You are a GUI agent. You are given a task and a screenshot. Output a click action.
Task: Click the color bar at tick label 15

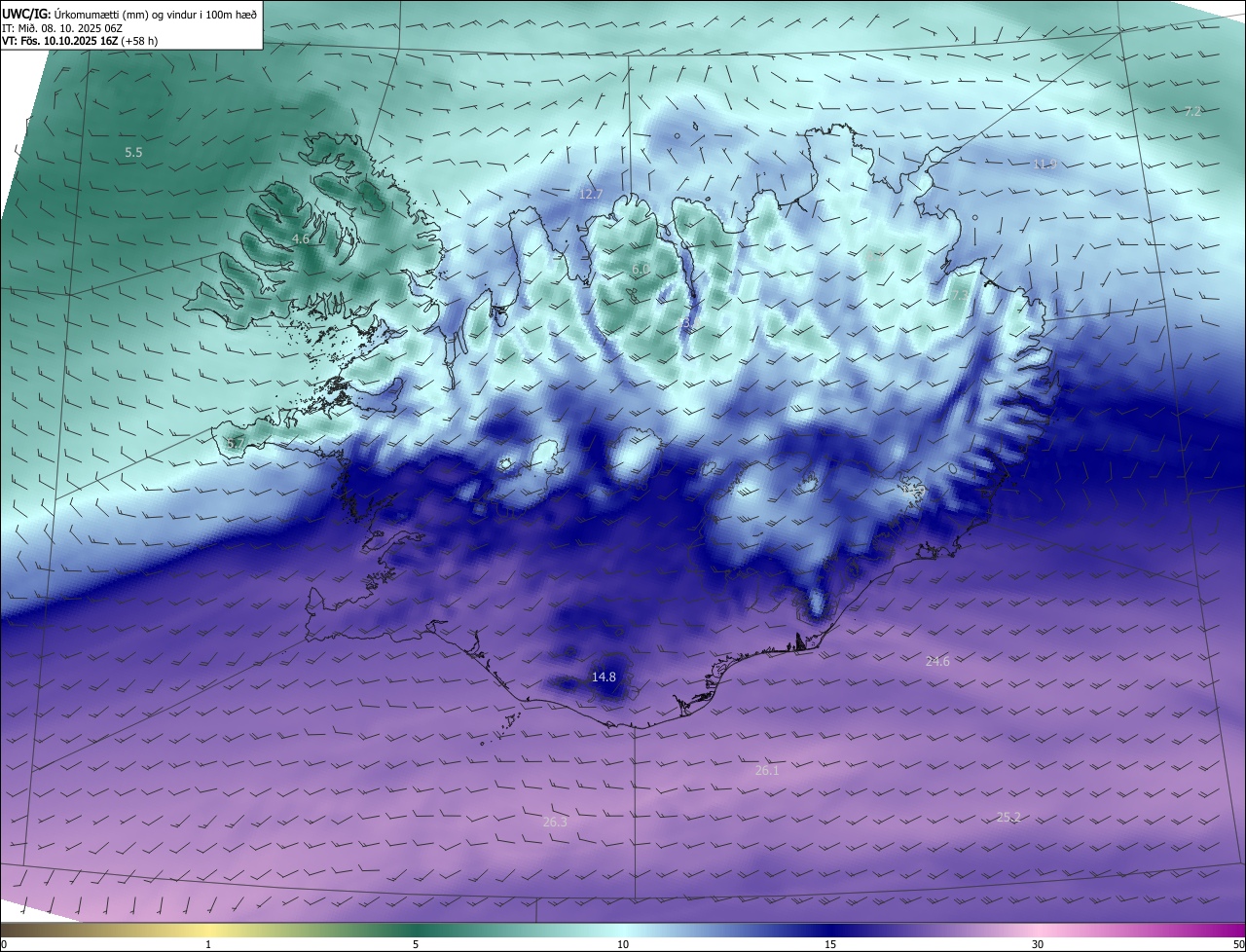click(830, 944)
